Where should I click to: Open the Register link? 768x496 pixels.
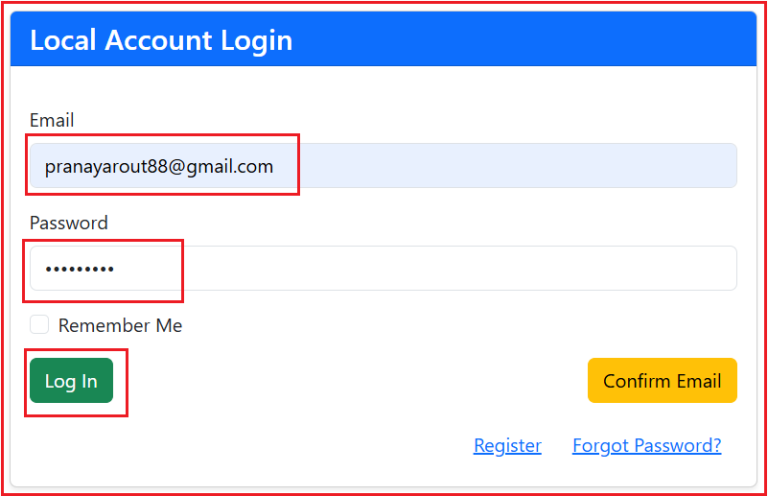pos(507,446)
